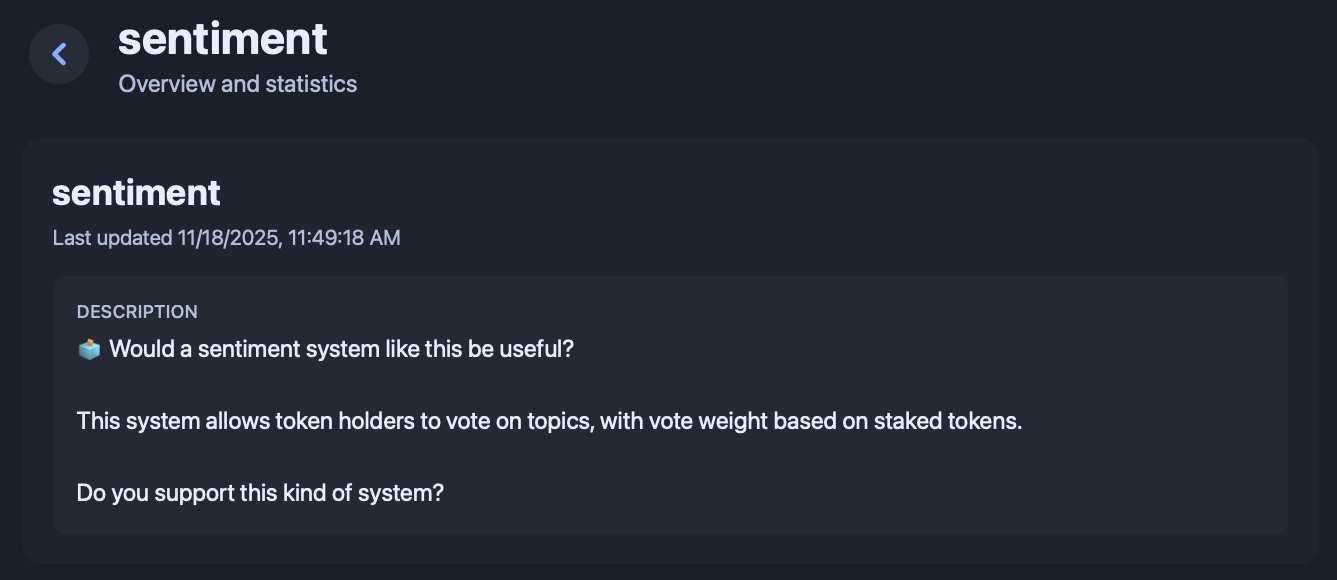This screenshot has width=1337, height=580.
Task: Click the words "vote weight" in the description
Action: 708,421
